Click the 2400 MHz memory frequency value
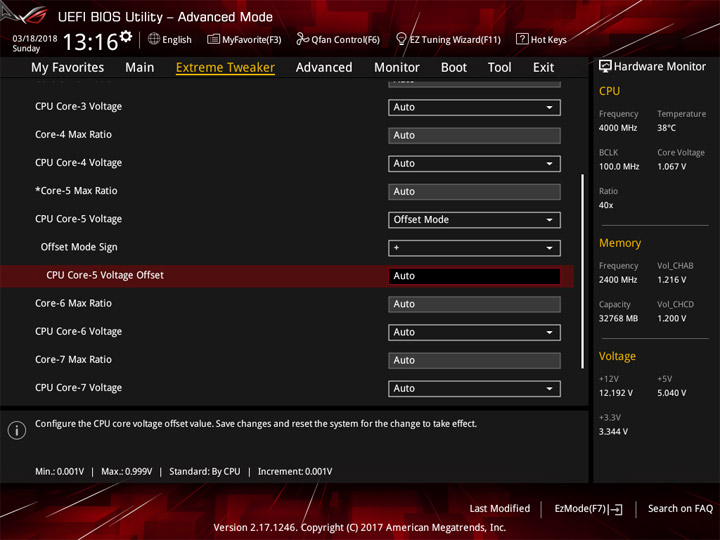This screenshot has width=720, height=540. click(x=618, y=280)
